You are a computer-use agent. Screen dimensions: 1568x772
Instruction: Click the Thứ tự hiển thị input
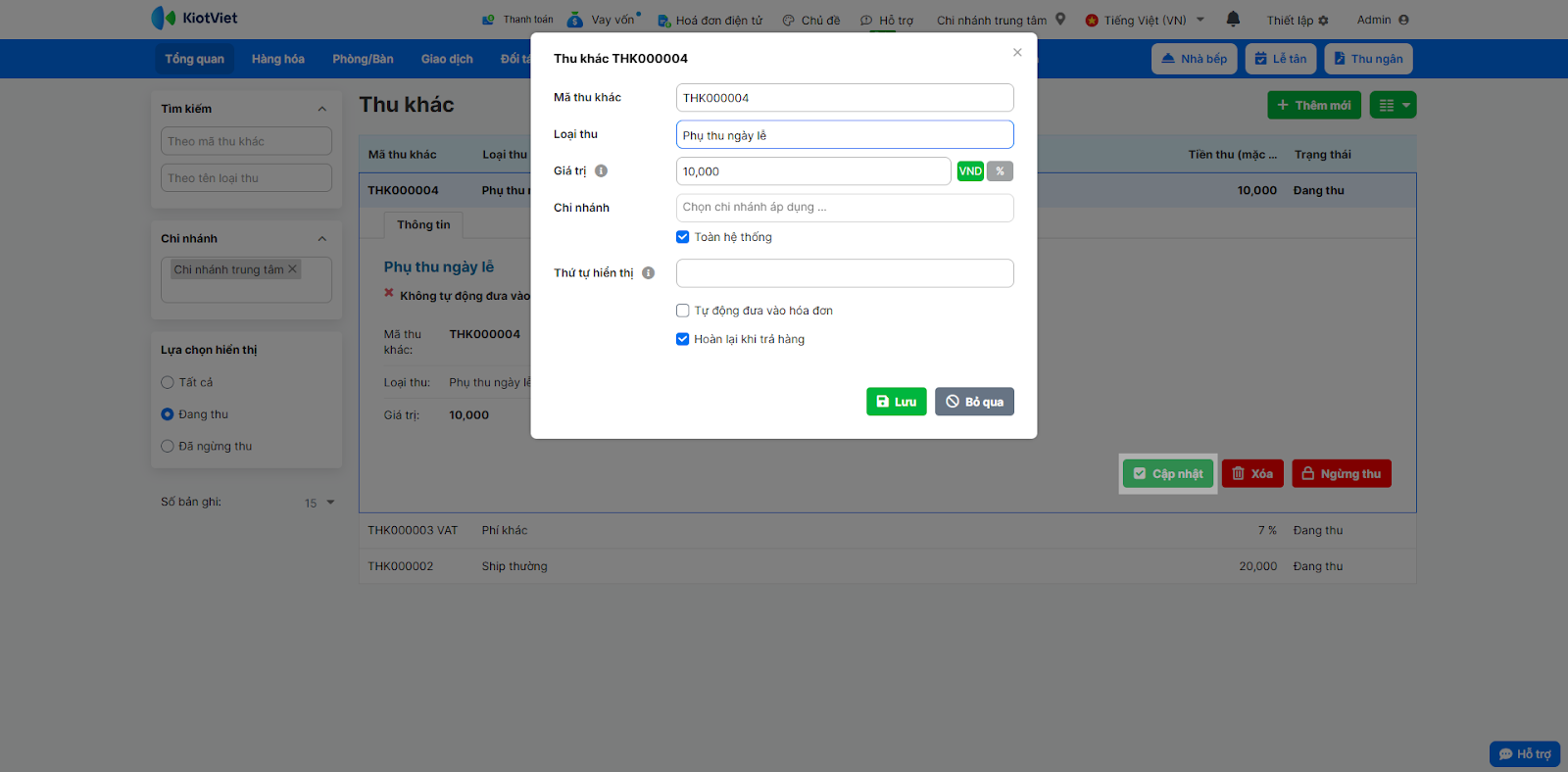pyautogui.click(x=845, y=273)
